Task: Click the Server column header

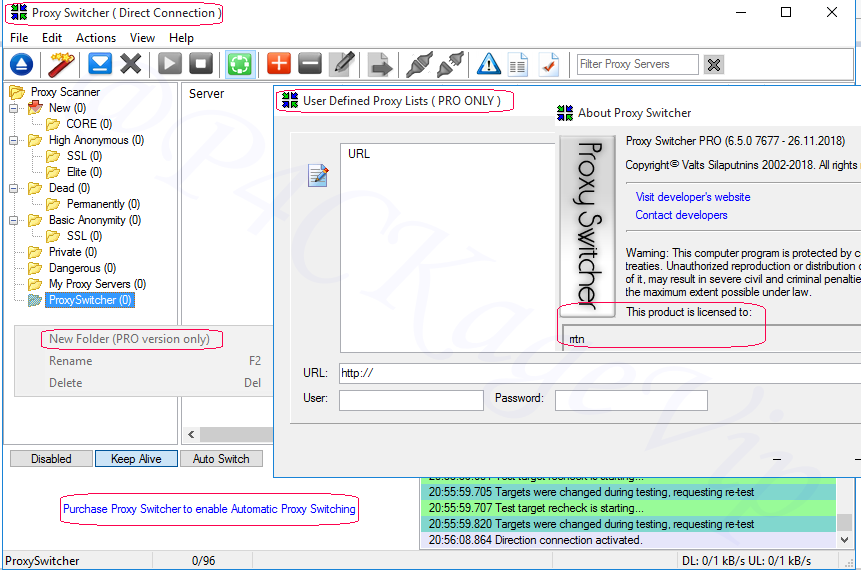Action: coord(206,94)
